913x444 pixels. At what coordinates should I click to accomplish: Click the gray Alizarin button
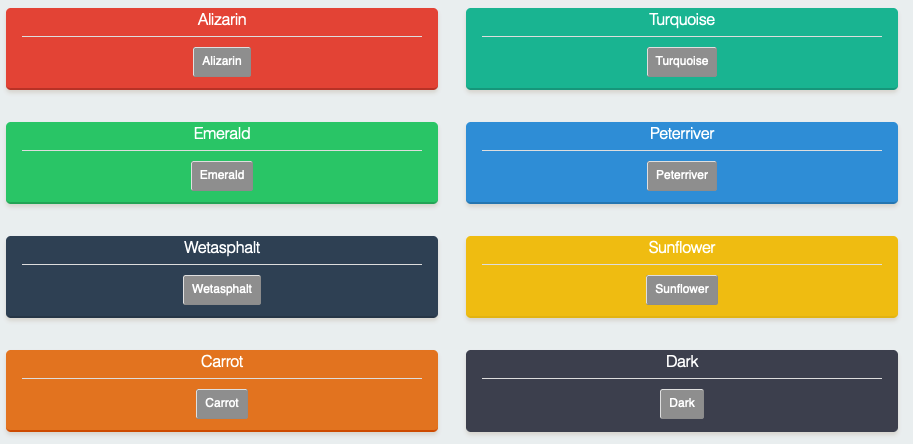pyautogui.click(x=222, y=62)
